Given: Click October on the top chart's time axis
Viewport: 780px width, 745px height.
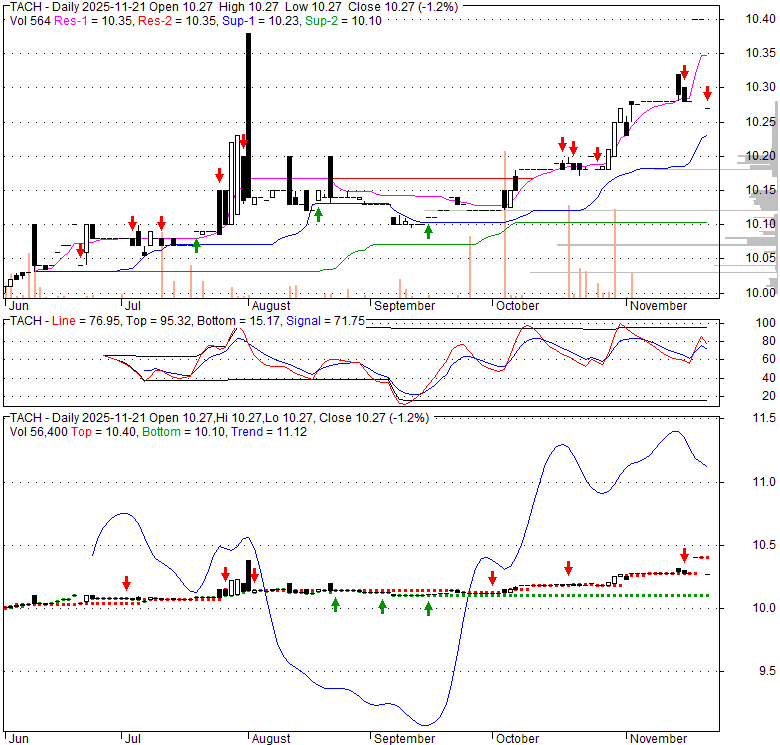Looking at the screenshot, I should pyautogui.click(x=516, y=306).
